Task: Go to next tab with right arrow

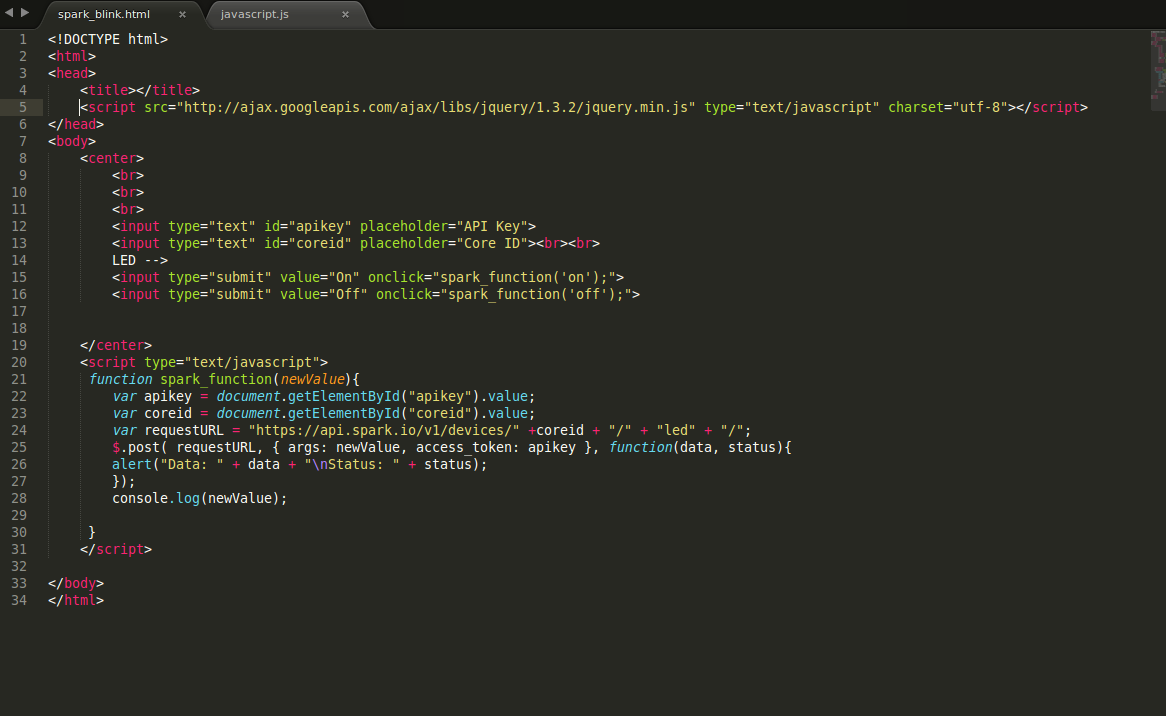Action: click(25, 13)
